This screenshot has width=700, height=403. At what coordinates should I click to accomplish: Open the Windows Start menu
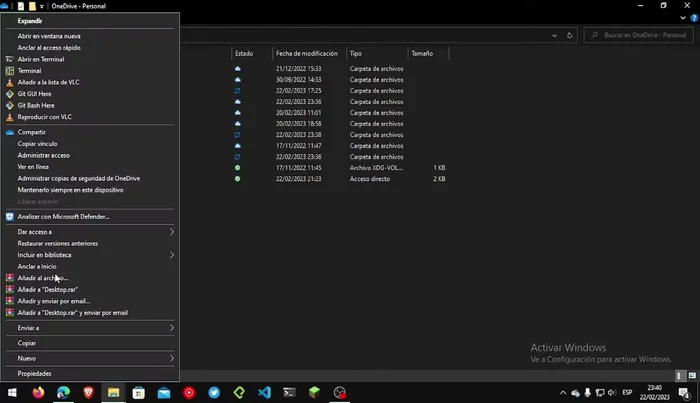[12, 392]
